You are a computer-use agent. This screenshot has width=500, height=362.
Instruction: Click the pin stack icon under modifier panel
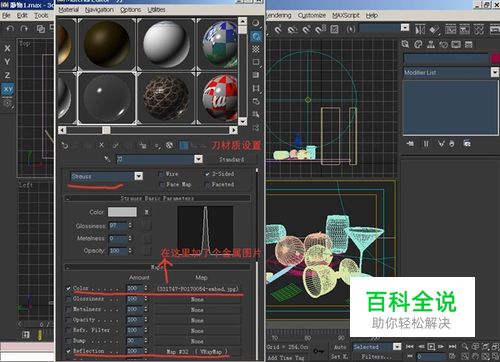pyautogui.click(x=410, y=144)
